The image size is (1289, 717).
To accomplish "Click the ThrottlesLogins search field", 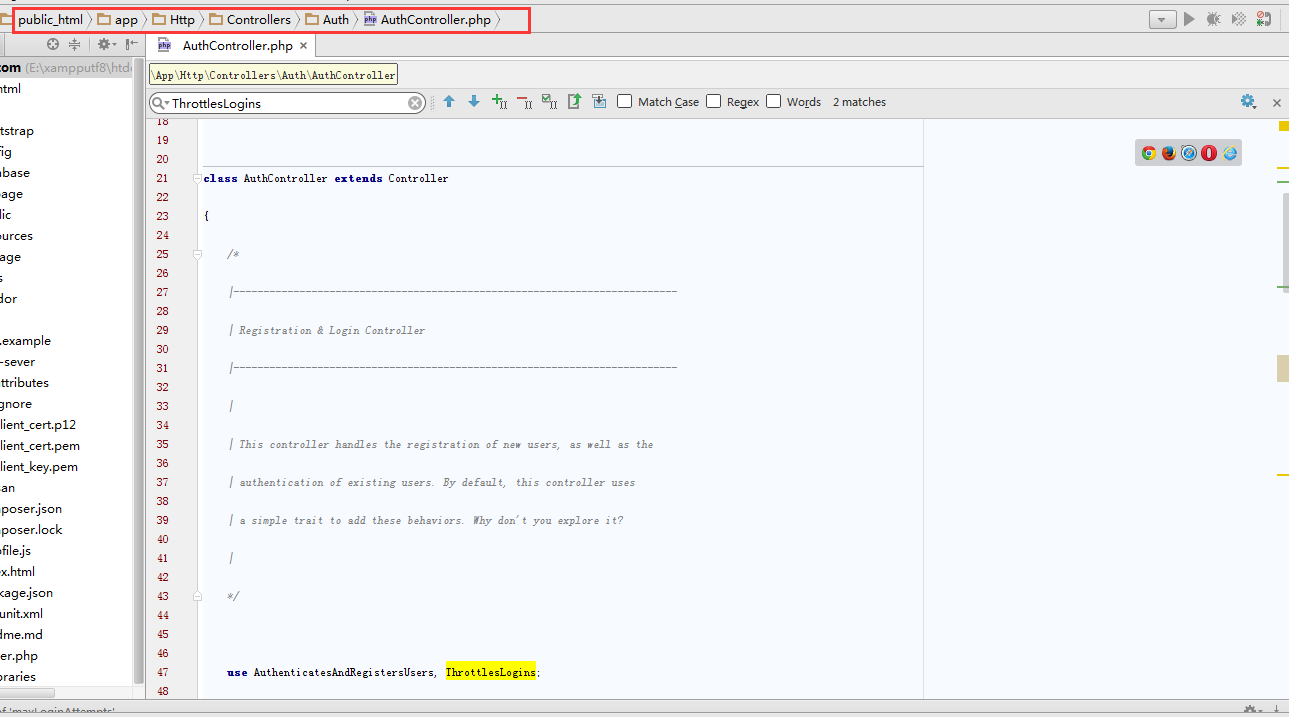I will [288, 103].
